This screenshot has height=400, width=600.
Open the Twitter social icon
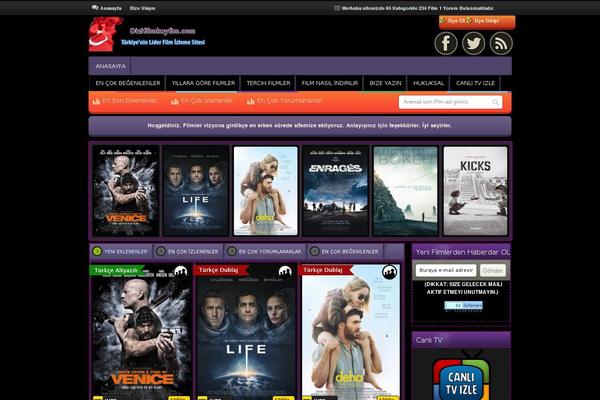pos(473,43)
